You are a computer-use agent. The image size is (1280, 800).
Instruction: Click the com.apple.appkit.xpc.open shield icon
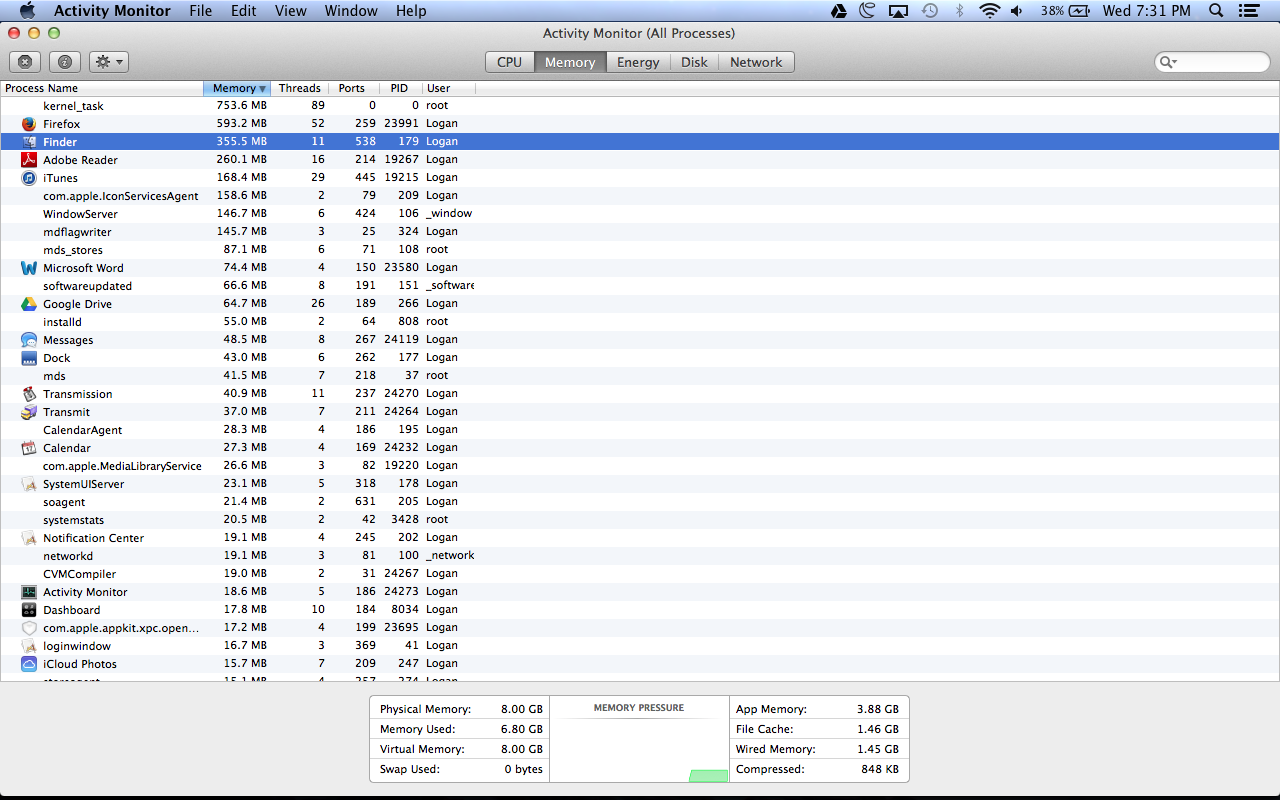coord(29,628)
